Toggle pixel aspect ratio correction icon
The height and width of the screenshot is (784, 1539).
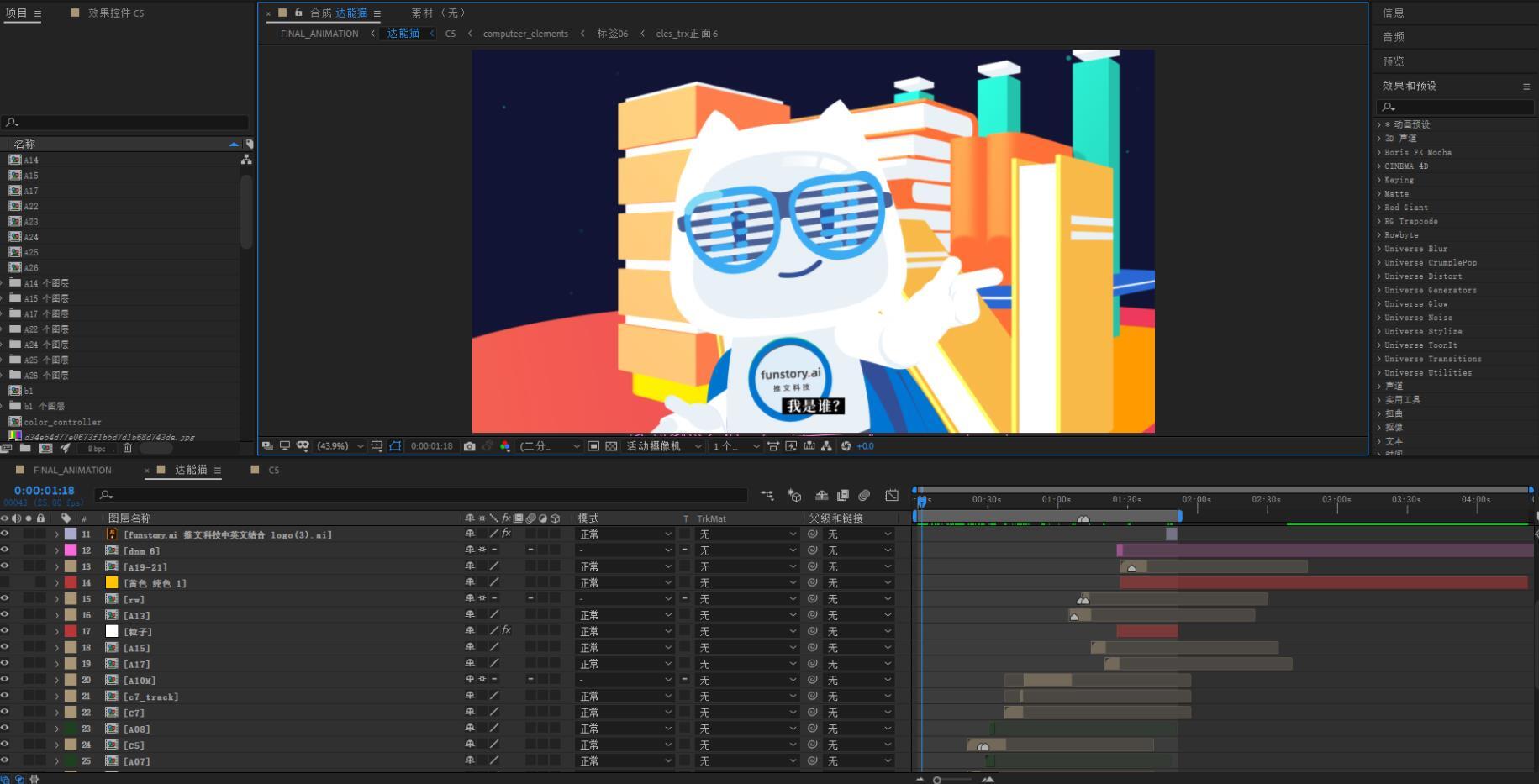pyautogui.click(x=772, y=446)
